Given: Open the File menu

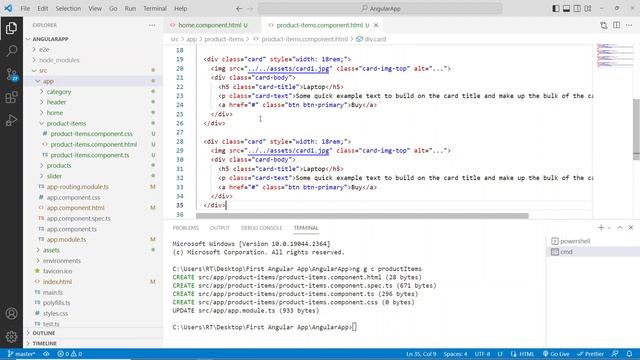Looking at the screenshot, I should (x=25, y=9).
